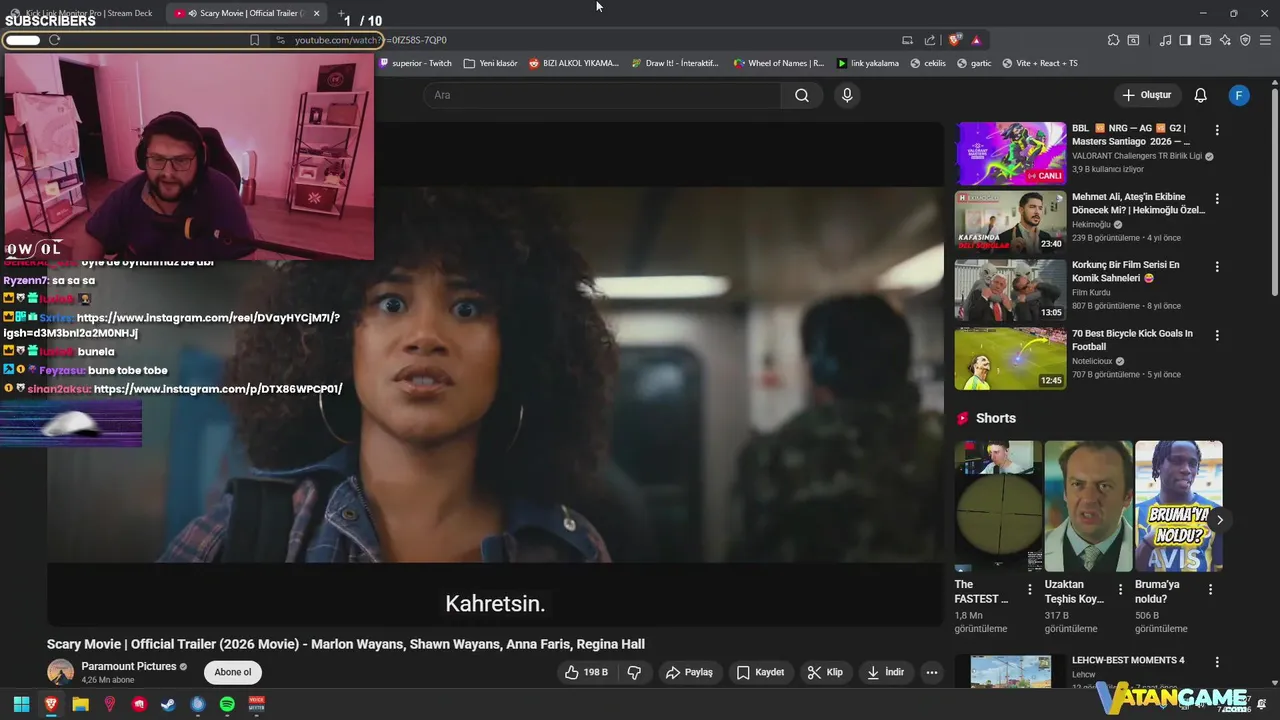
Task: Start voice search with the microphone icon
Action: coord(847,95)
